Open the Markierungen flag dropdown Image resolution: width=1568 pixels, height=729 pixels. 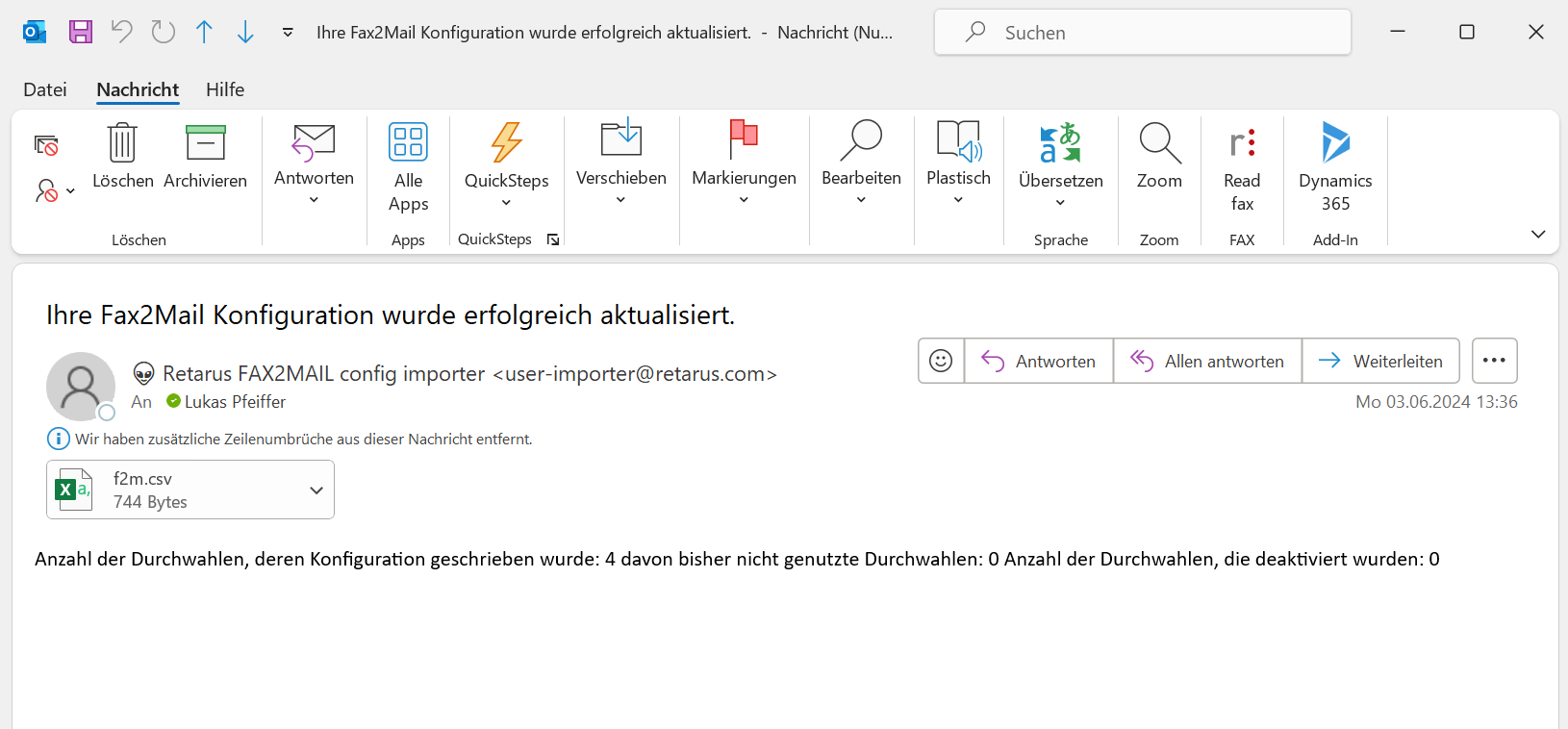[744, 199]
